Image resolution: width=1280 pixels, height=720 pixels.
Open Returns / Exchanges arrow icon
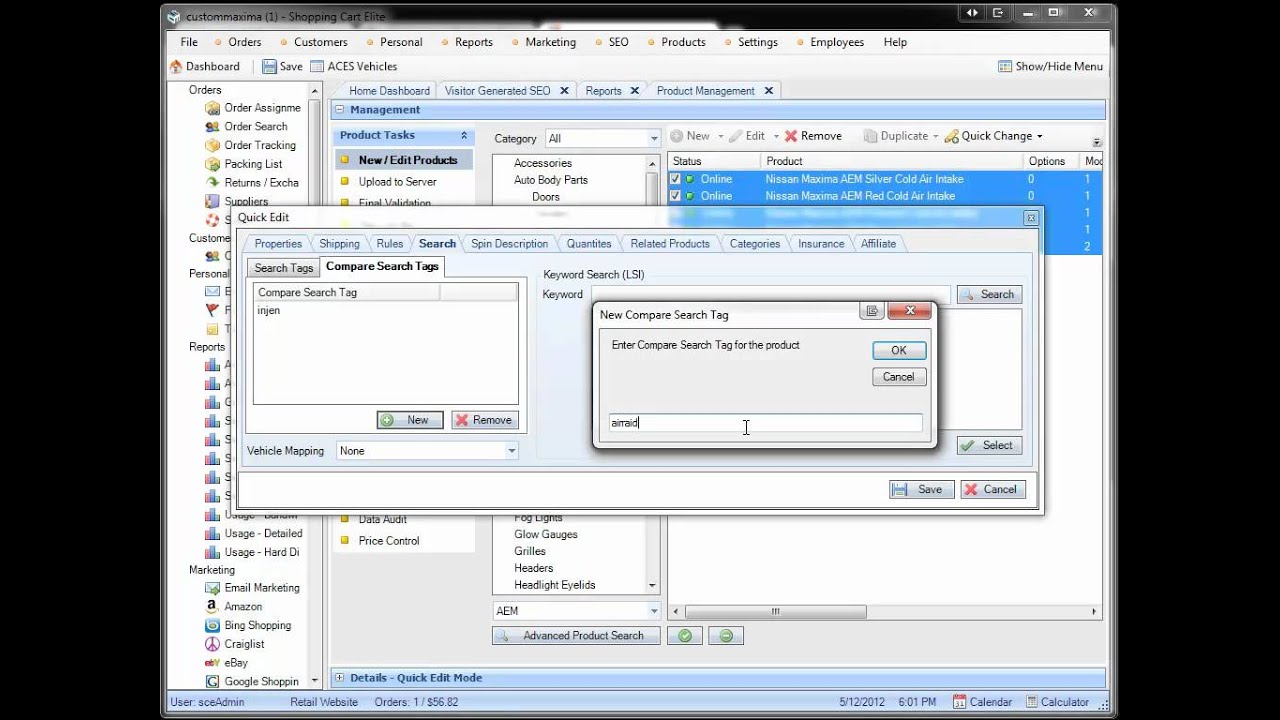[212, 183]
